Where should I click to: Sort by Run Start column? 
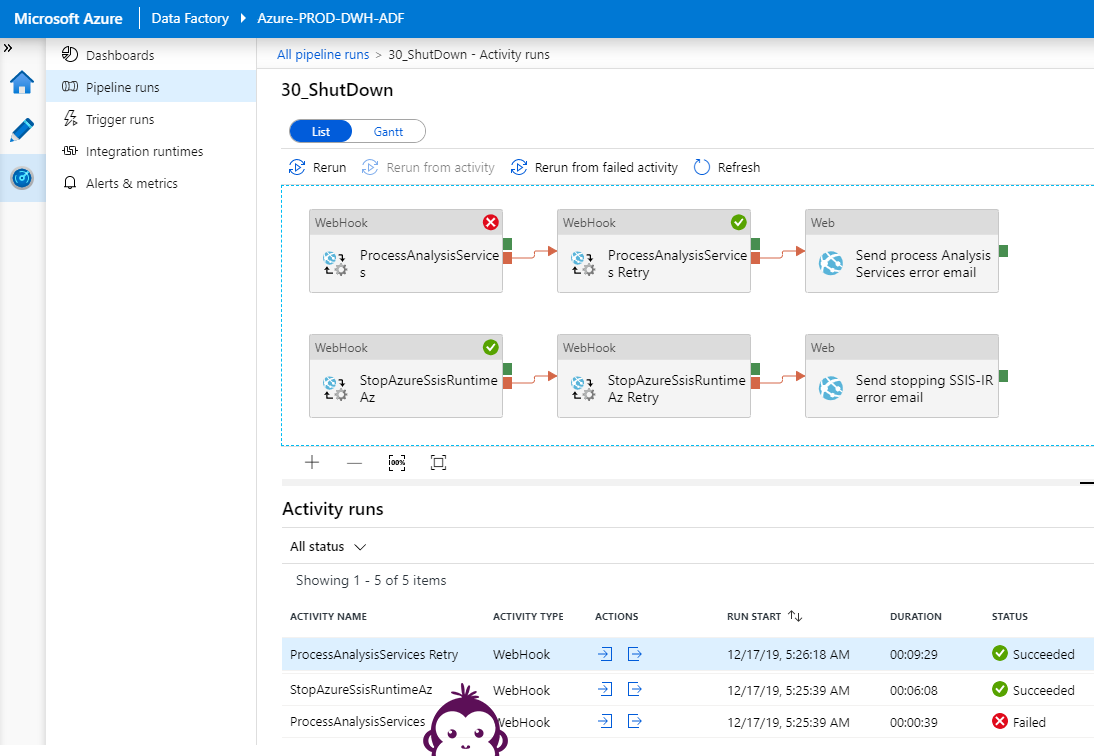[x=764, y=616]
